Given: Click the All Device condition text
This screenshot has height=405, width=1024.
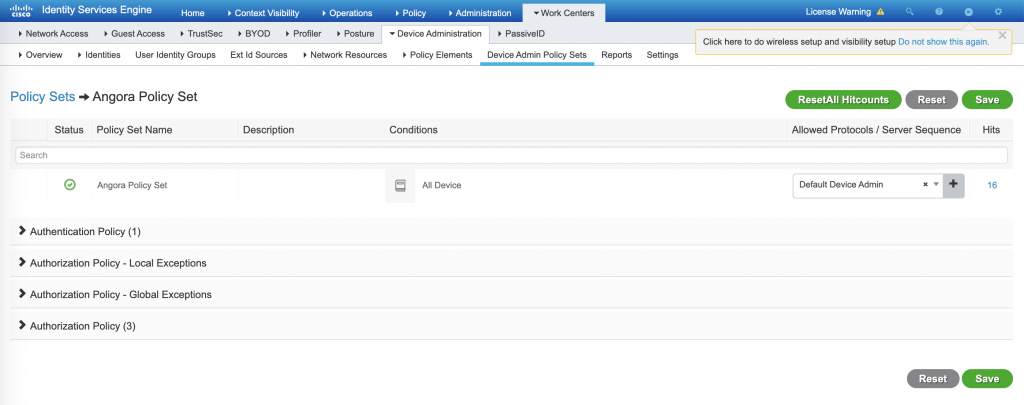Looking at the screenshot, I should pyautogui.click(x=441, y=185).
